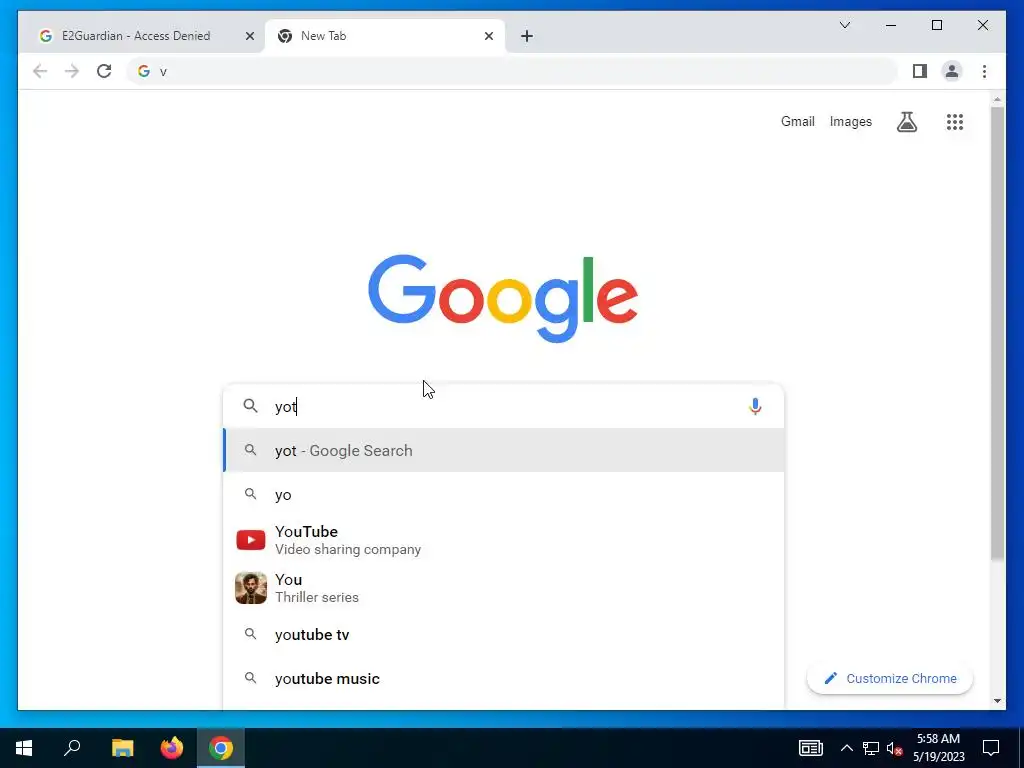Screen dimensions: 1024x768
Task: Go back with the browser back arrow
Action: 40,71
